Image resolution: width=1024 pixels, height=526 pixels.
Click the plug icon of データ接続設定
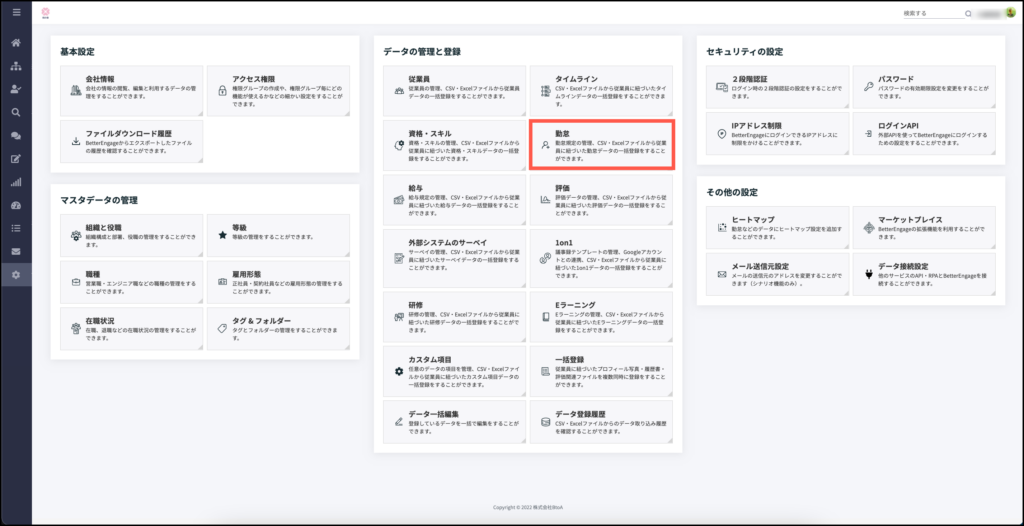[868, 274]
